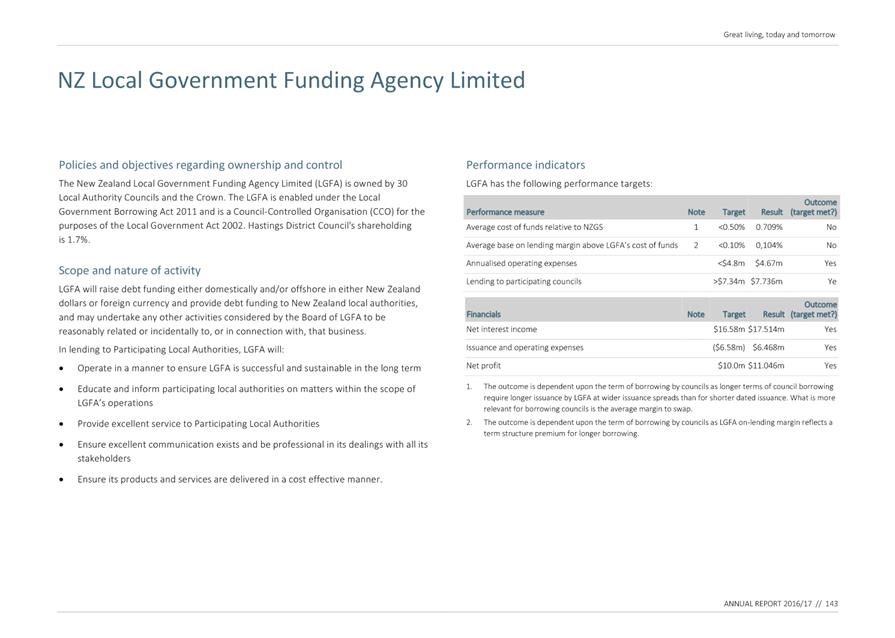
Task: Click the 'Financials' table header
Action: [x=483, y=314]
